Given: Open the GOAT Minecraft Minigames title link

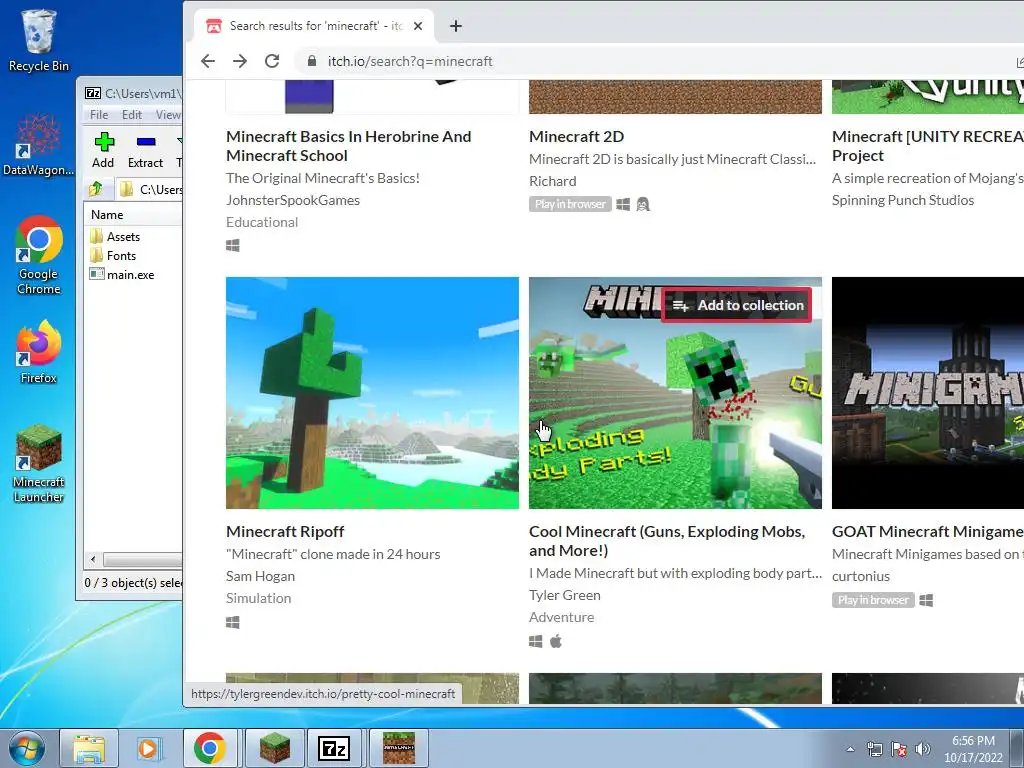Looking at the screenshot, I should tap(928, 532).
